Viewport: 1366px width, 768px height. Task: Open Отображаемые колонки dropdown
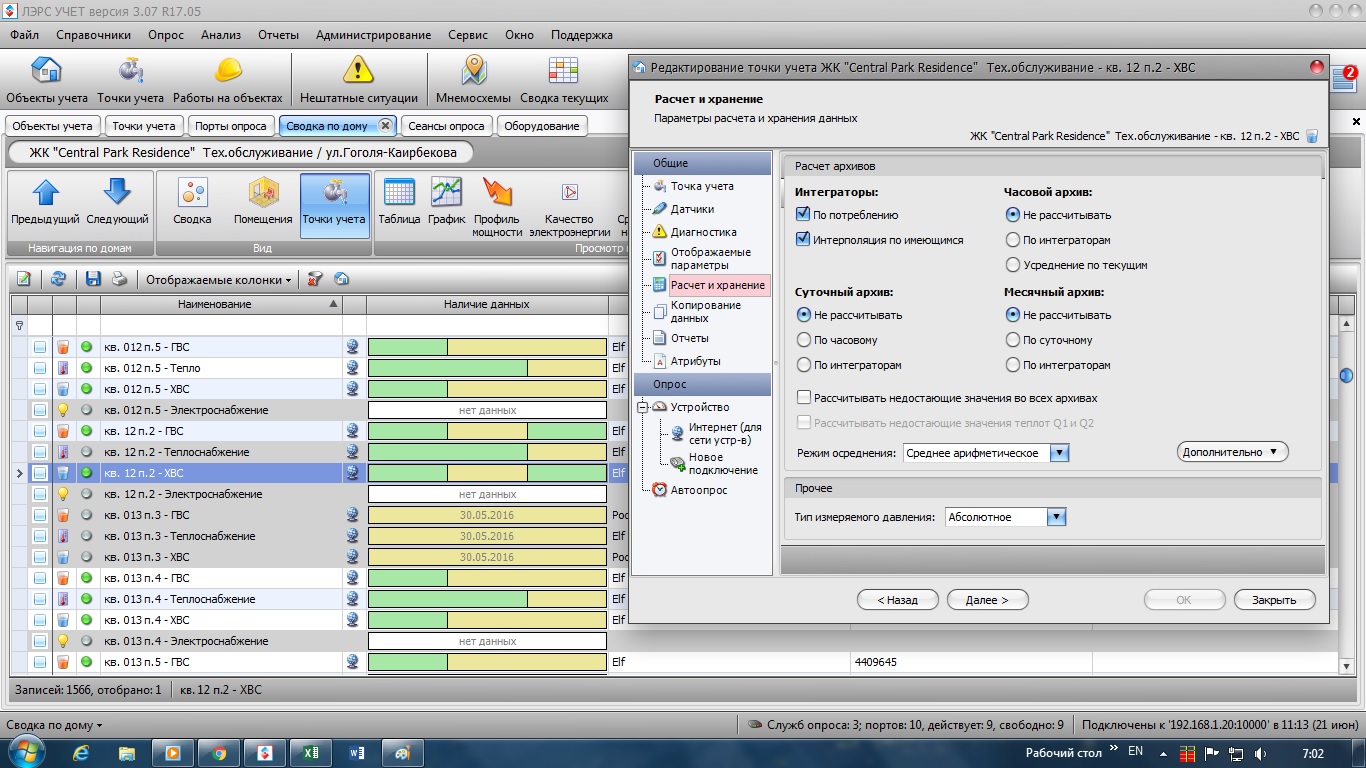[x=218, y=280]
